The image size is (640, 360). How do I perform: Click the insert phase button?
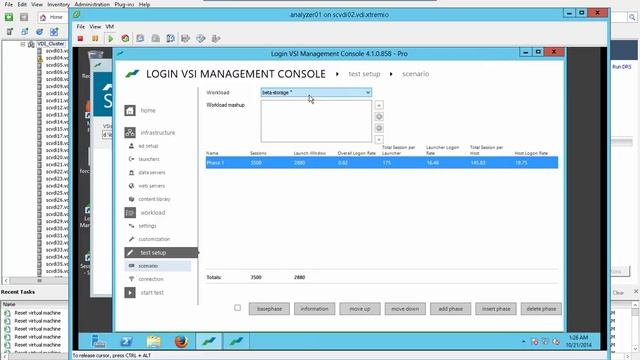[496, 309]
